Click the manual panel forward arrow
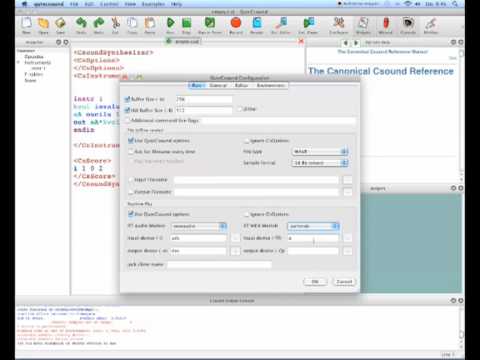The image size is (480, 360). (x=356, y=43)
